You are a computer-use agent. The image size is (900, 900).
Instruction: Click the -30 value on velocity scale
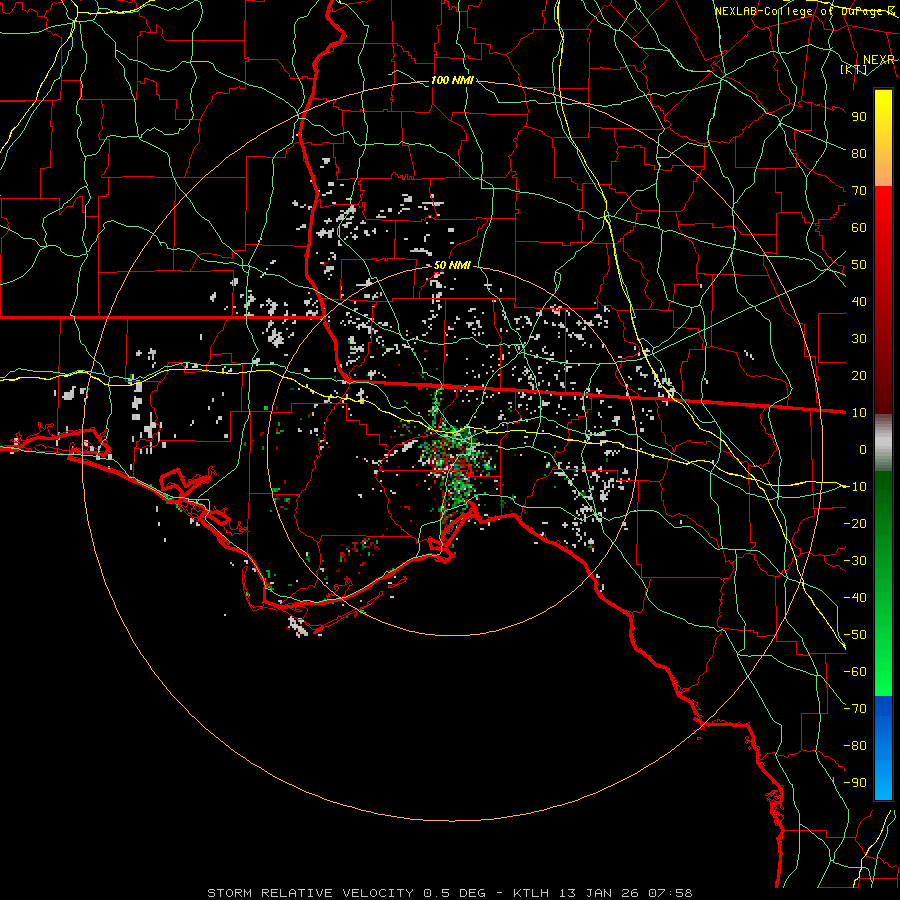855,561
